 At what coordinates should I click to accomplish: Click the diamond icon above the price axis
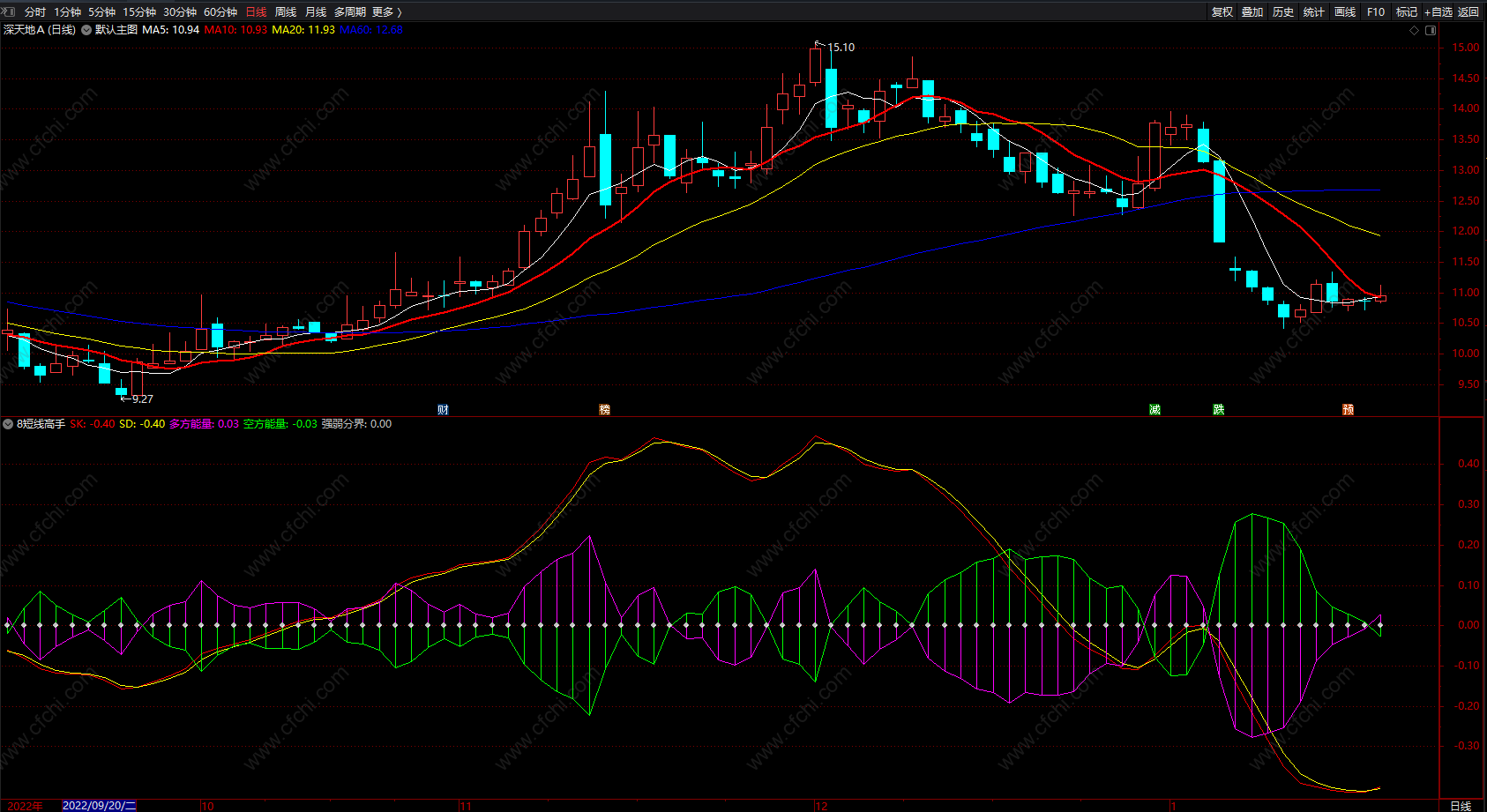(x=1415, y=30)
